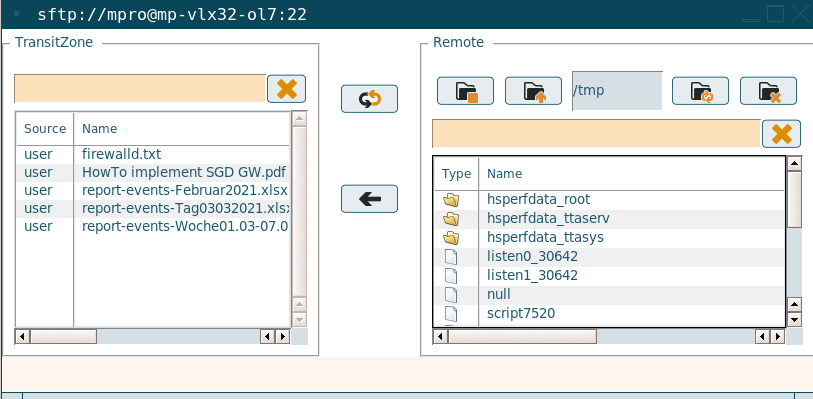Click the user source cell for firewalld.txt
813x399 pixels.
pyautogui.click(x=38, y=154)
